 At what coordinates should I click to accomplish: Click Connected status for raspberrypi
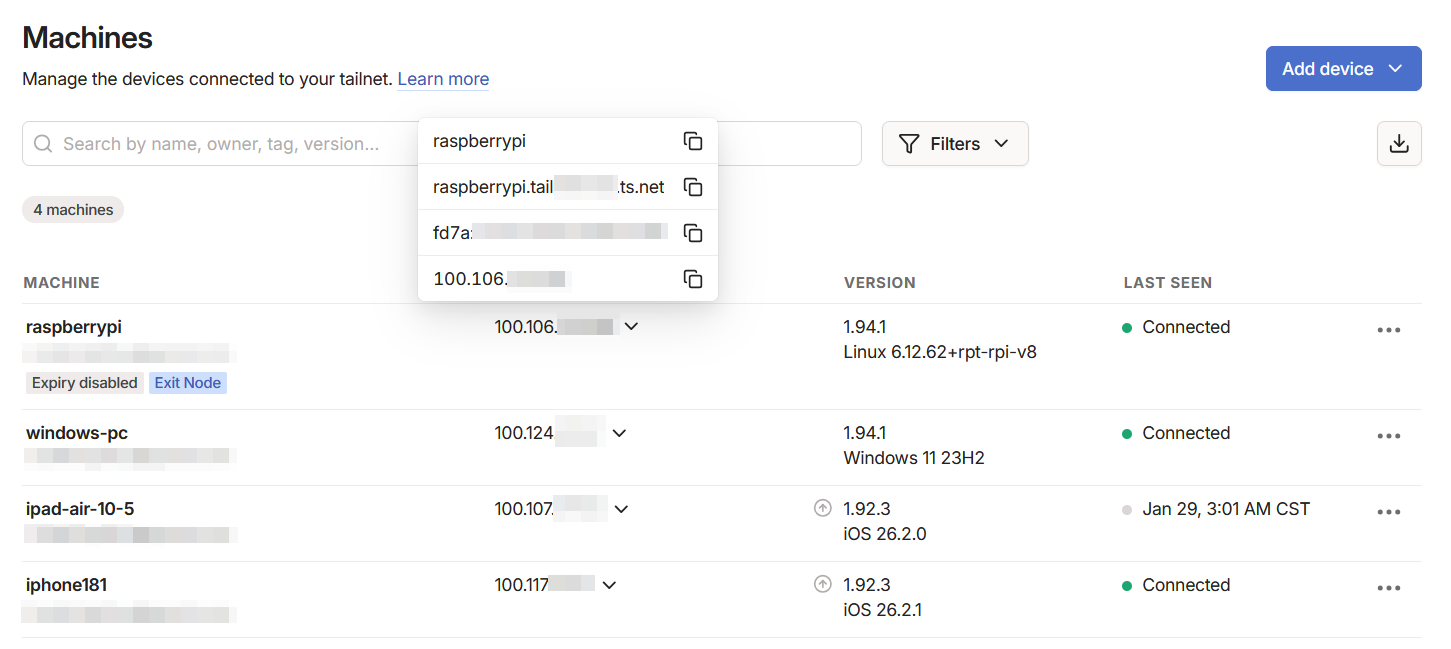coord(1186,327)
